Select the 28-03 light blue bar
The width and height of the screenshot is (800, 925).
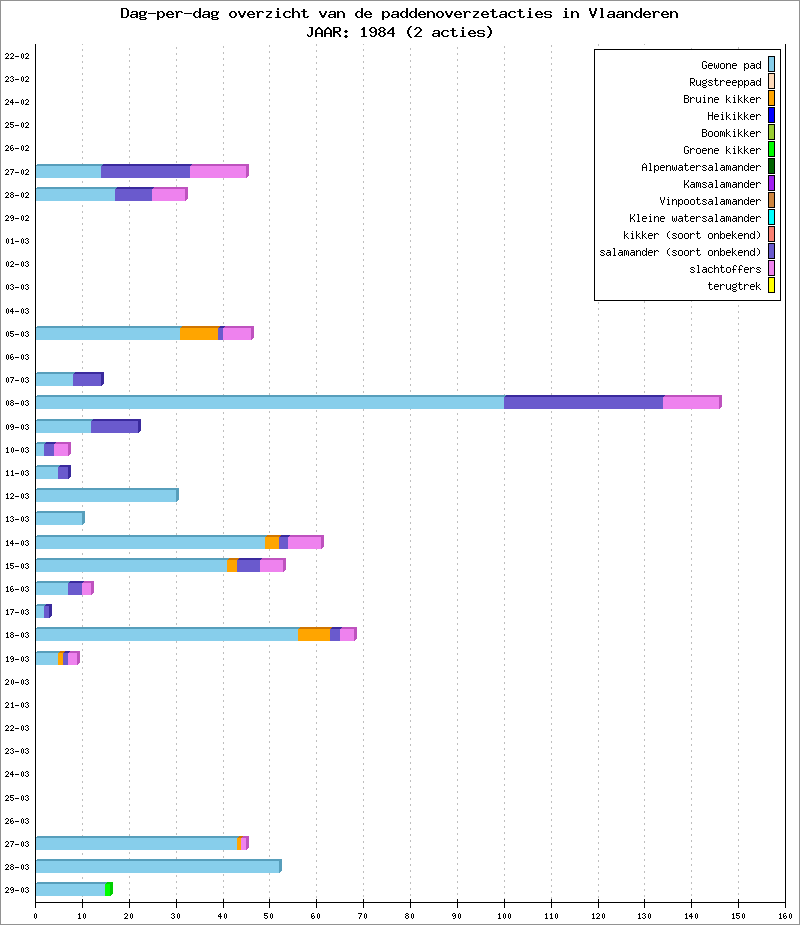[157, 866]
